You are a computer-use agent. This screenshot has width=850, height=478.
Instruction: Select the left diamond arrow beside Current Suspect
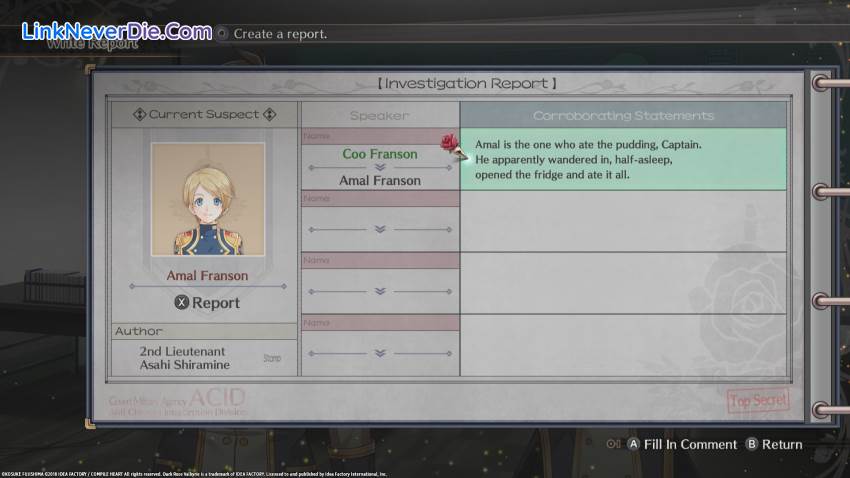[139, 114]
